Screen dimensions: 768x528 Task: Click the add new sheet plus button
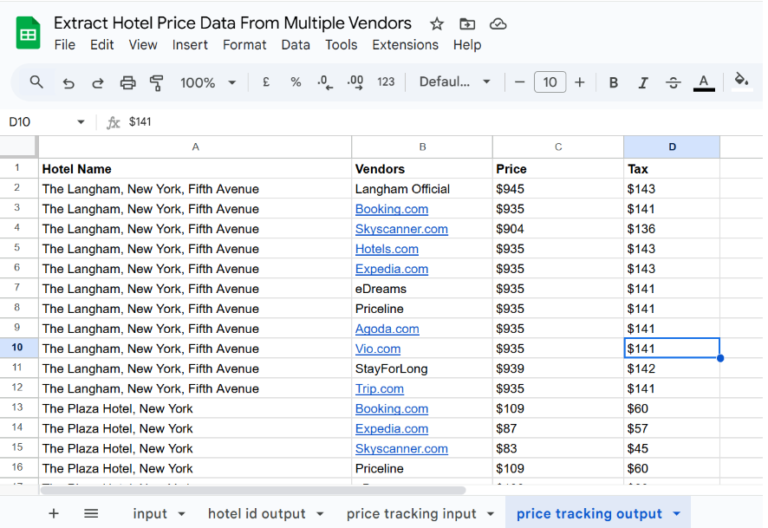(54, 514)
